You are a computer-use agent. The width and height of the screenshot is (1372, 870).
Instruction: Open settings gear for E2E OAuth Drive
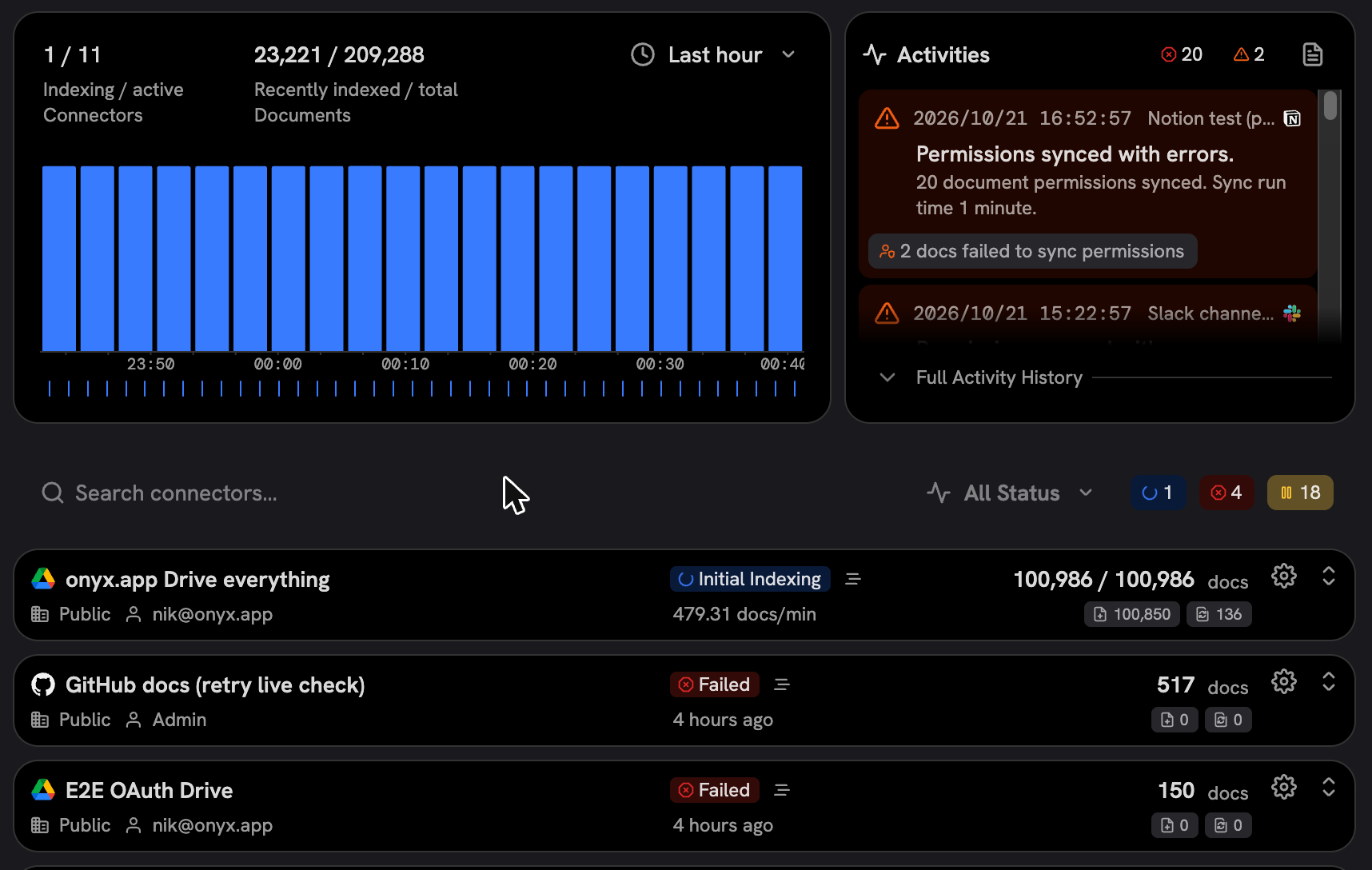pyautogui.click(x=1284, y=787)
